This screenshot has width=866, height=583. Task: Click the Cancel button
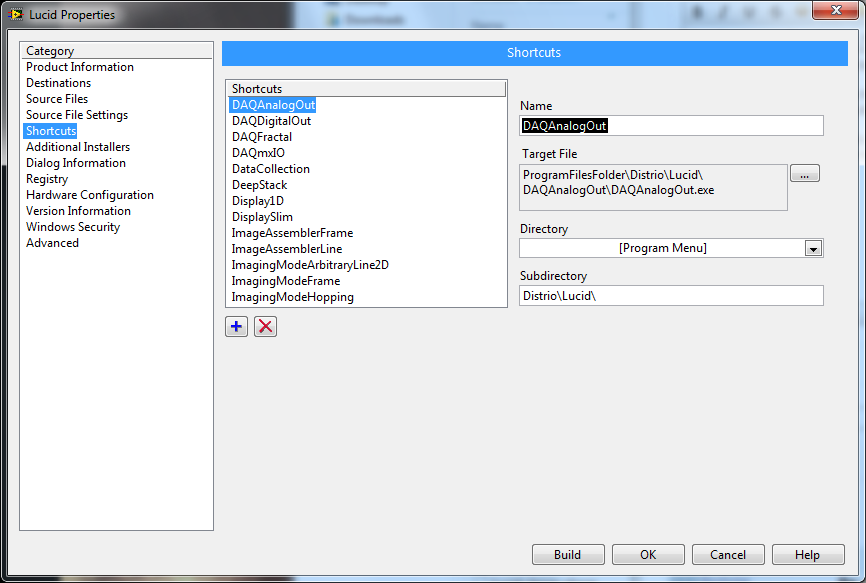coord(728,555)
